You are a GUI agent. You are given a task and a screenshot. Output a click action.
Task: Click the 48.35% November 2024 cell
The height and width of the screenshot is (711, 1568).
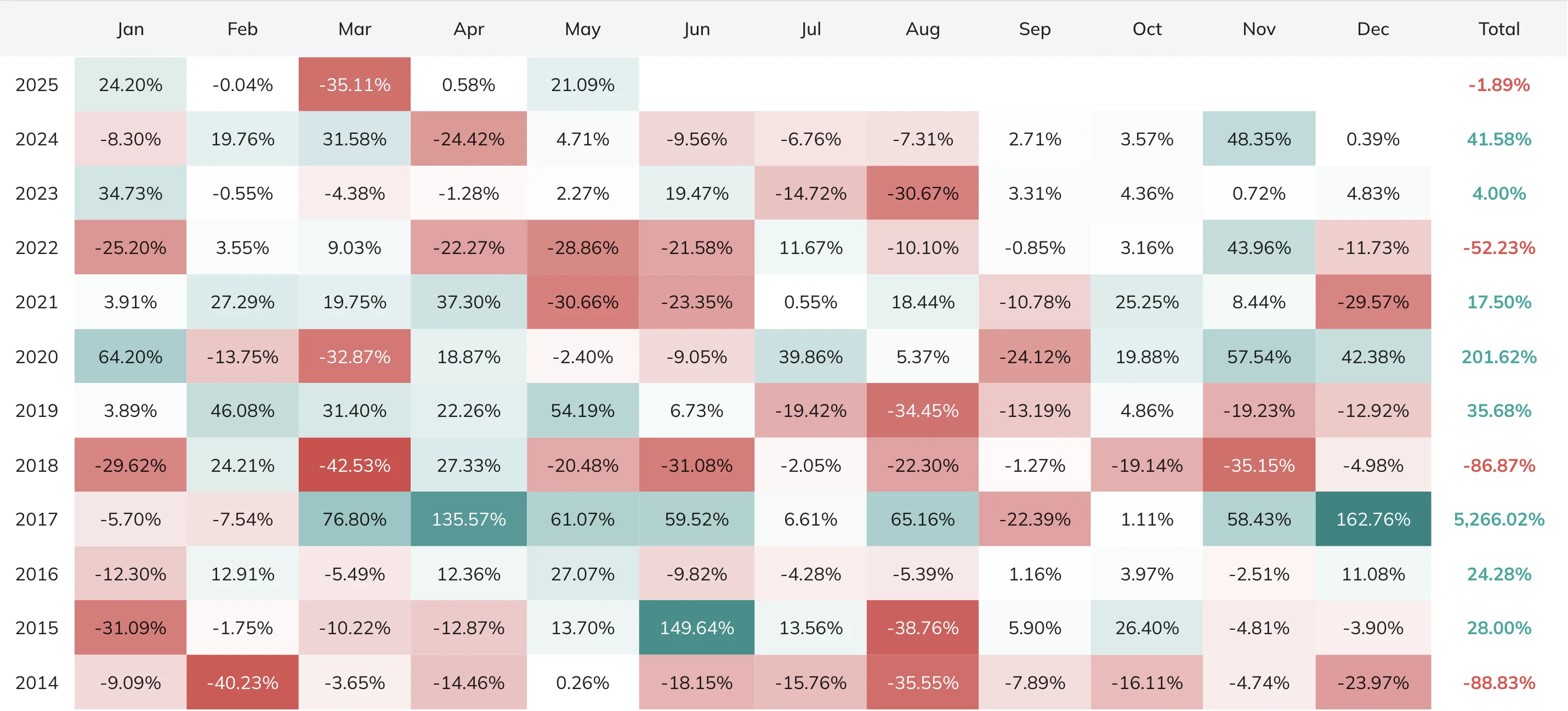pyautogui.click(x=1258, y=139)
